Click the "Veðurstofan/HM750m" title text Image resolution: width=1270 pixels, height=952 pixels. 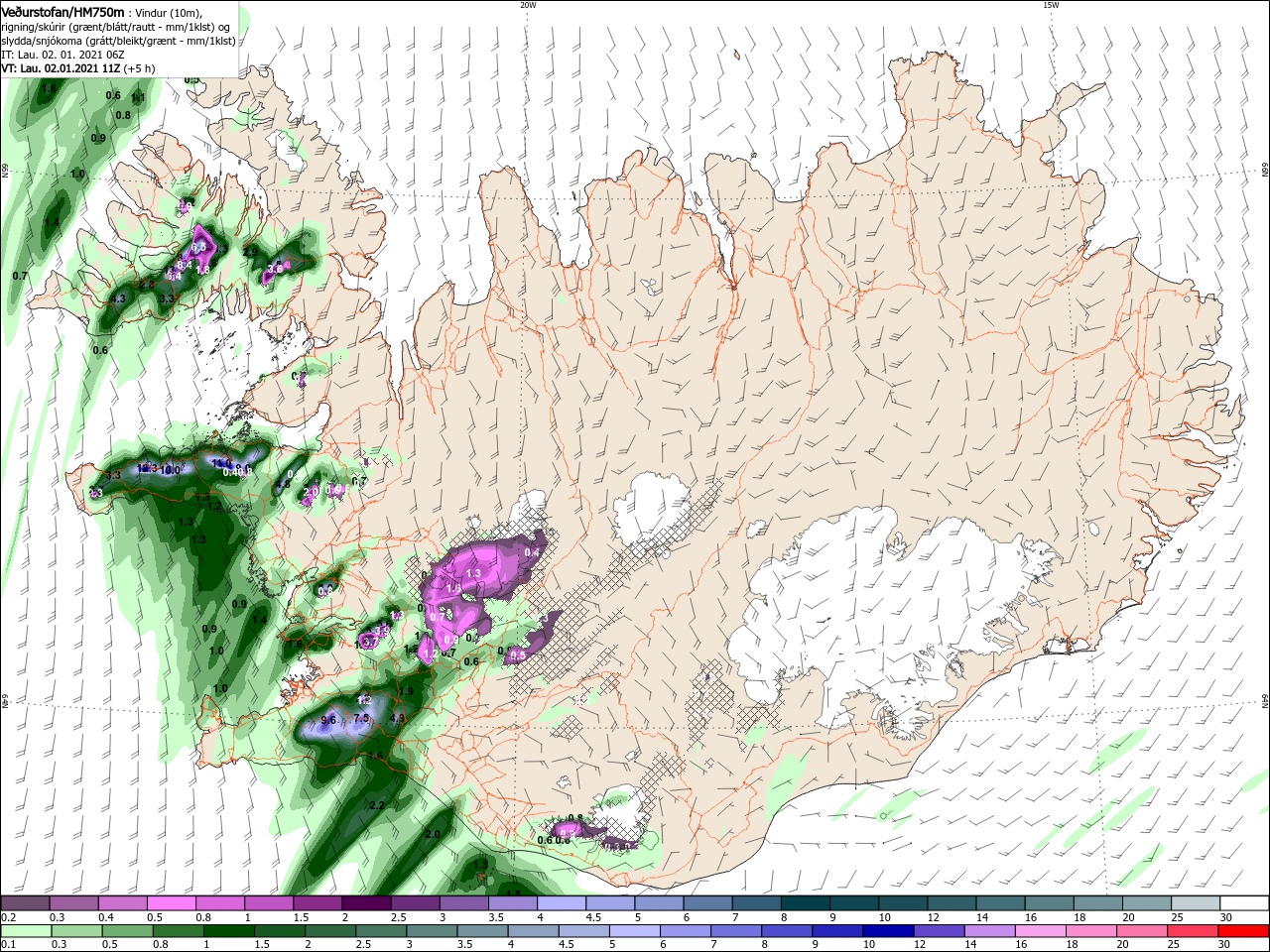pyautogui.click(x=63, y=12)
